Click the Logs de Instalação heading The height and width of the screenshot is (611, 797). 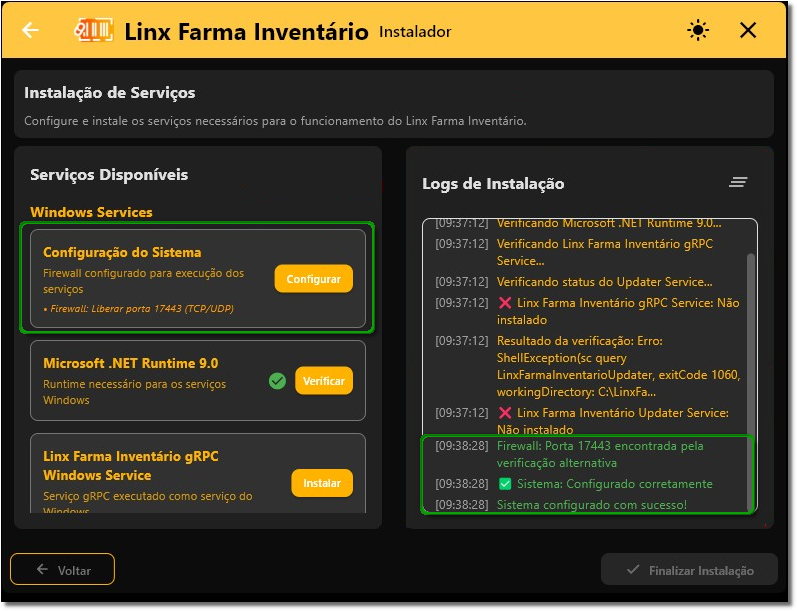pos(493,184)
